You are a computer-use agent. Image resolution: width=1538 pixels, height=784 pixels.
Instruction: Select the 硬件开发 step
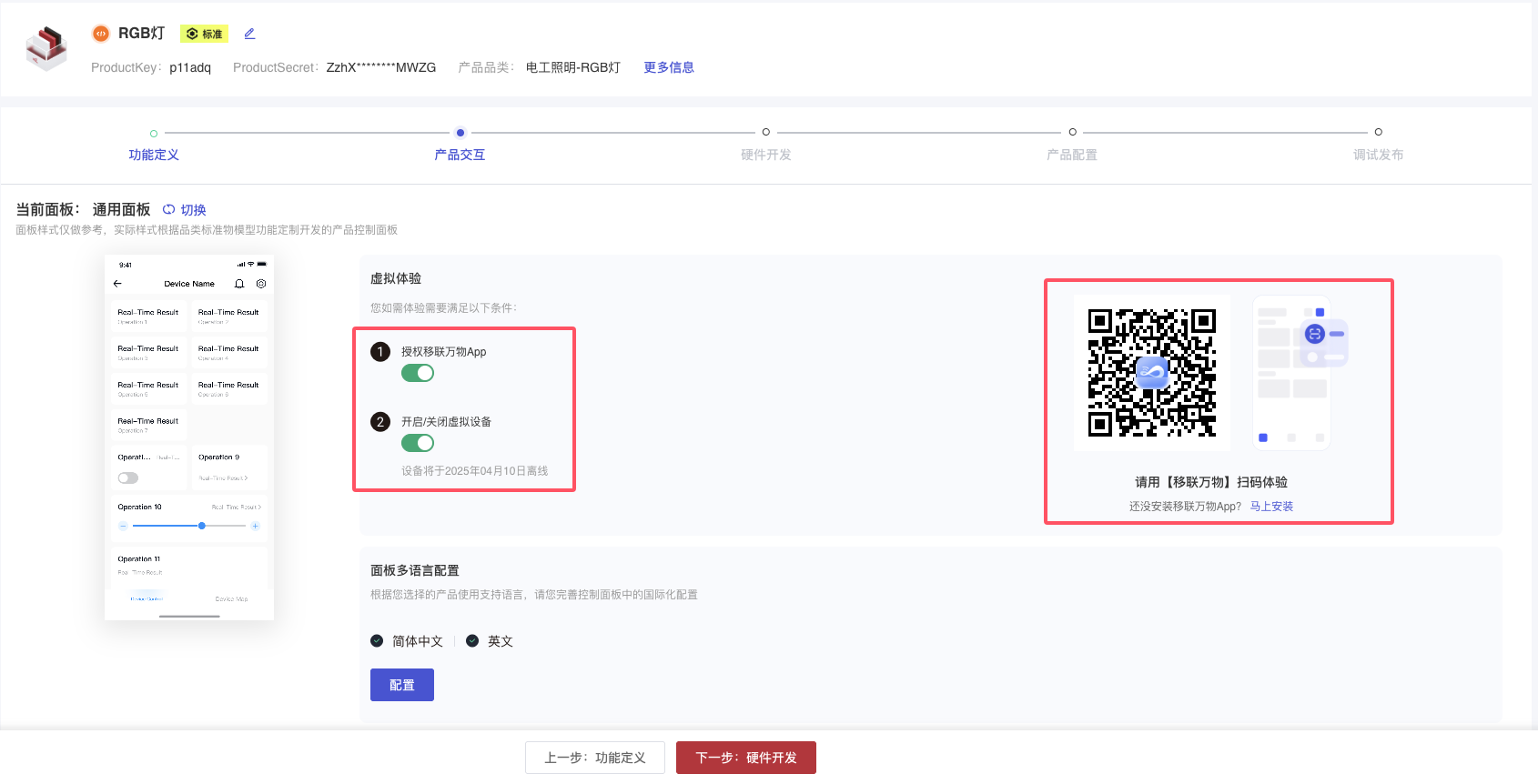coord(766,155)
